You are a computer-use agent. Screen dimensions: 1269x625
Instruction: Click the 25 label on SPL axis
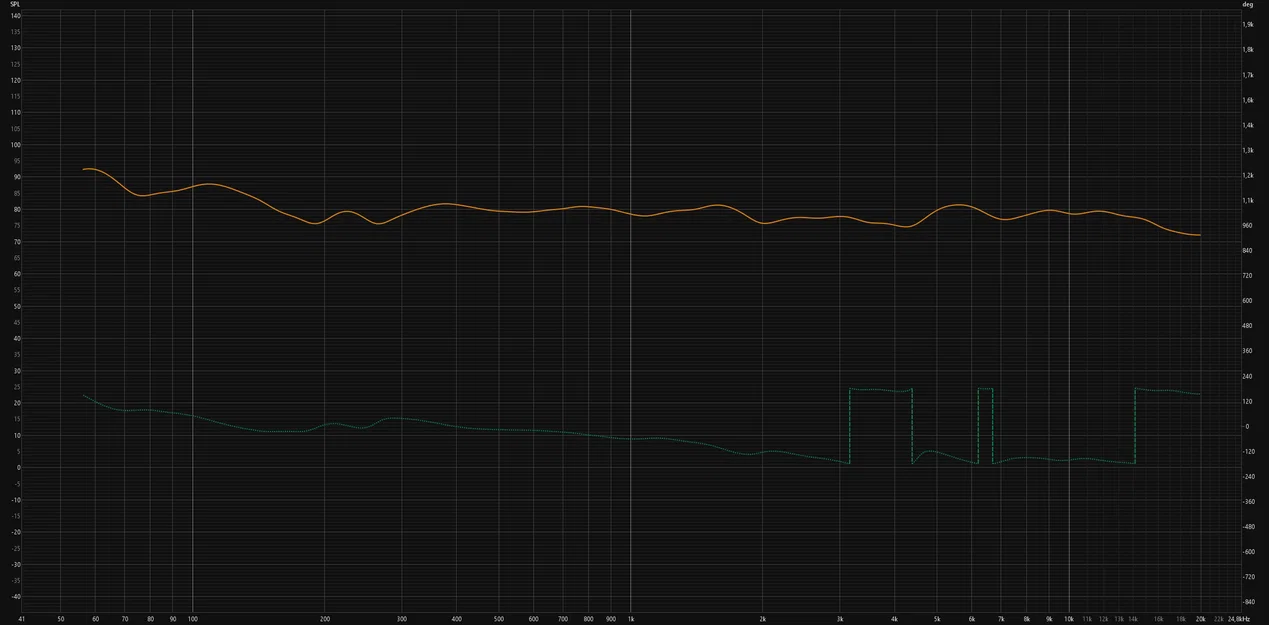point(16,387)
